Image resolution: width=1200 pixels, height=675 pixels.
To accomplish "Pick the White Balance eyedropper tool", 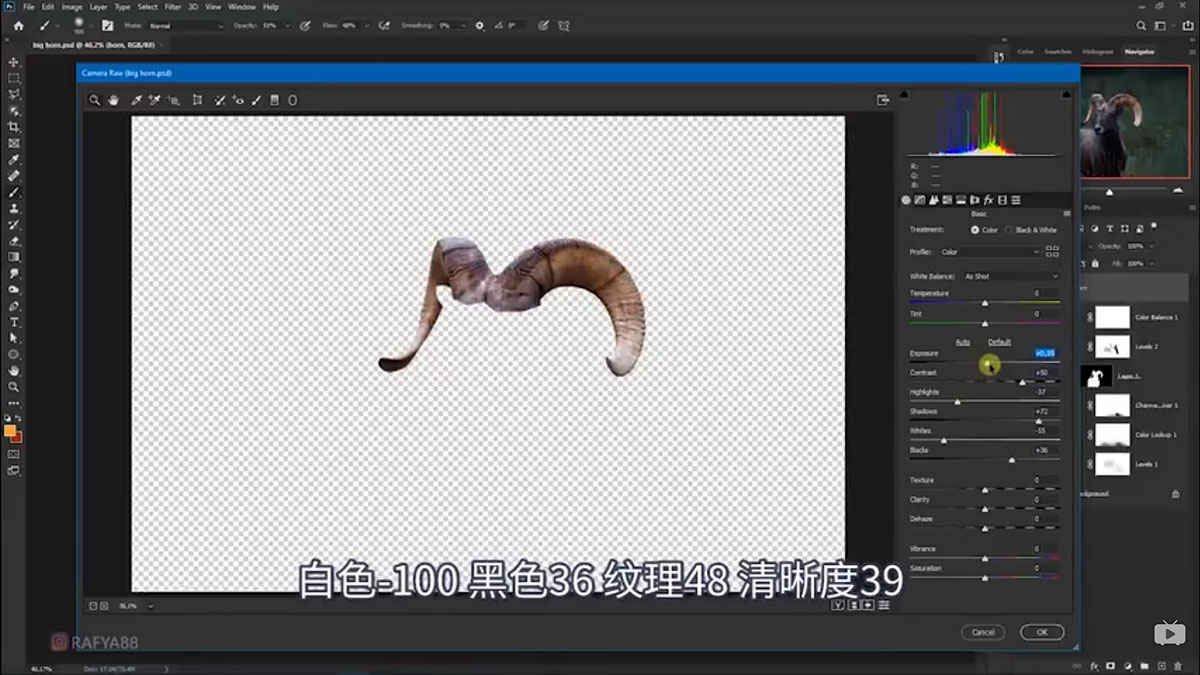I will click(137, 100).
